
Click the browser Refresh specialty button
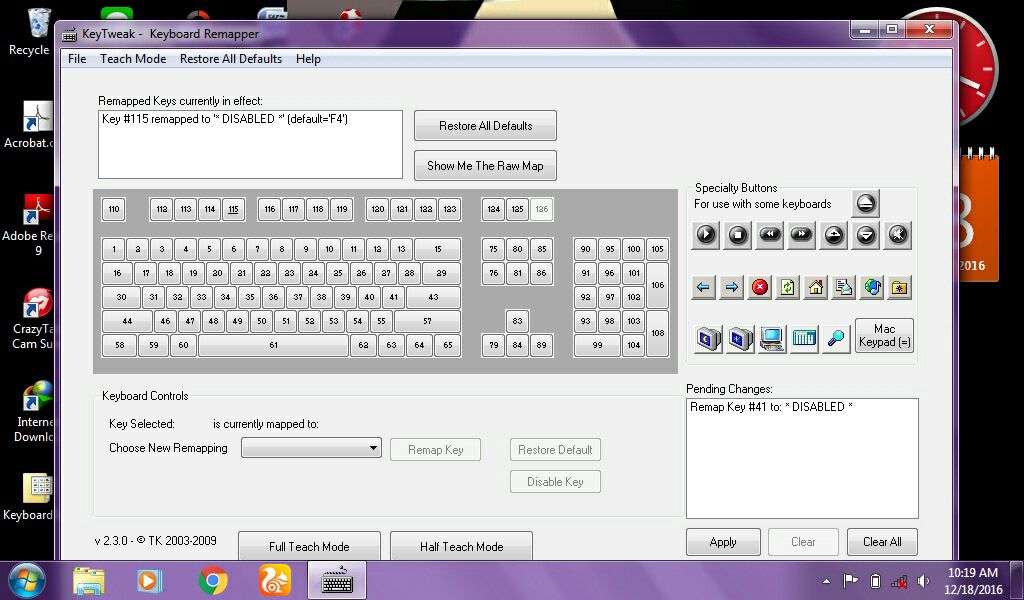(788, 287)
